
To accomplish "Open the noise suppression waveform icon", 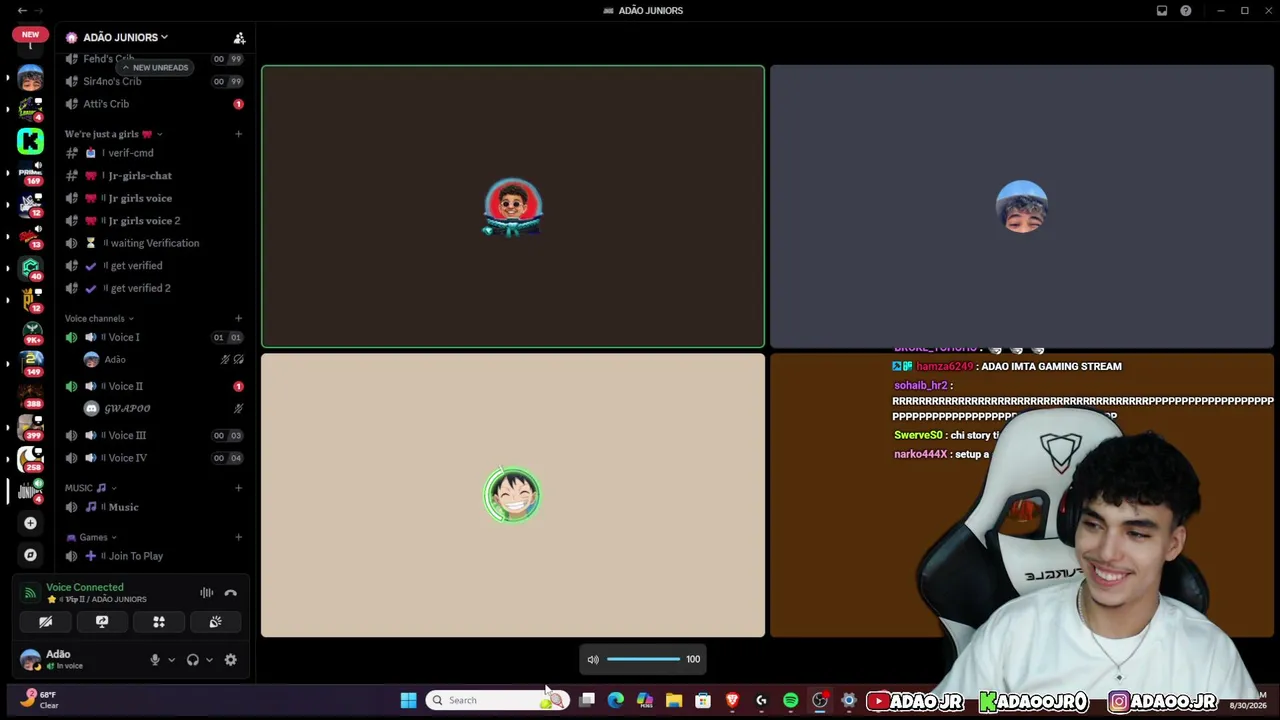I will pyautogui.click(x=206, y=593).
